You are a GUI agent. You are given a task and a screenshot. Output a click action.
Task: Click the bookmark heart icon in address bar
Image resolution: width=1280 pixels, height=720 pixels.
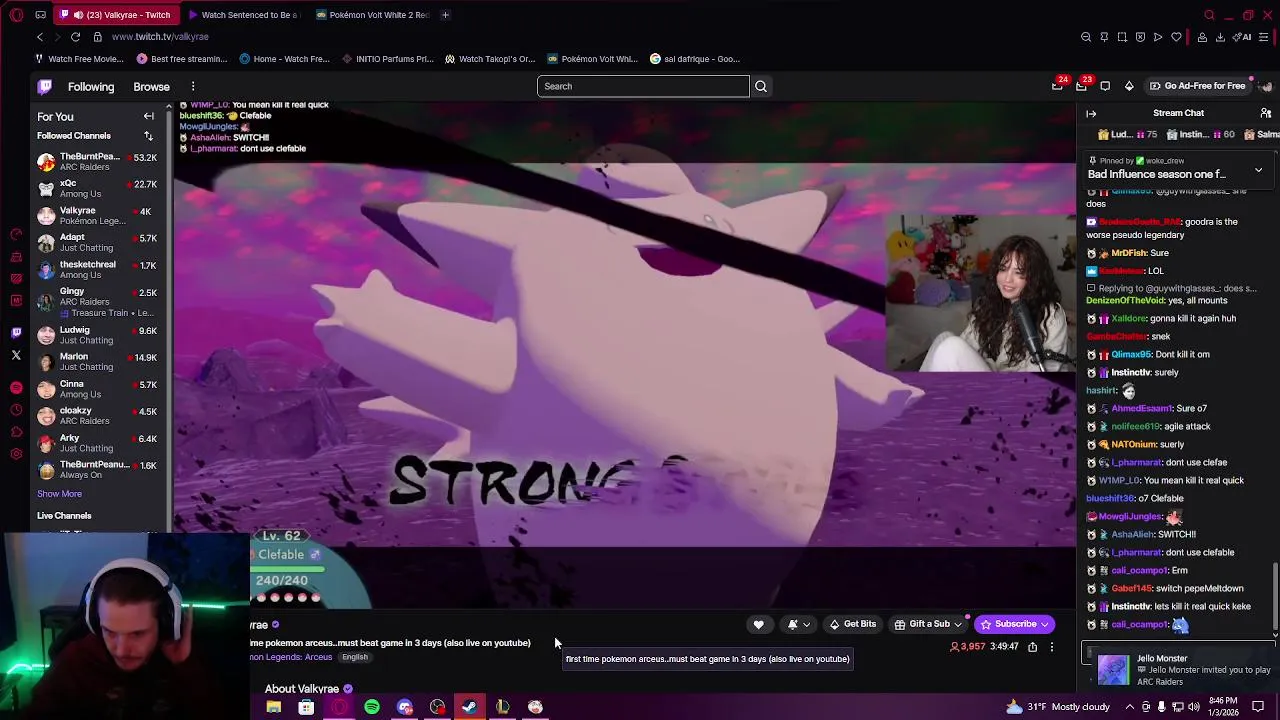pos(1176,37)
